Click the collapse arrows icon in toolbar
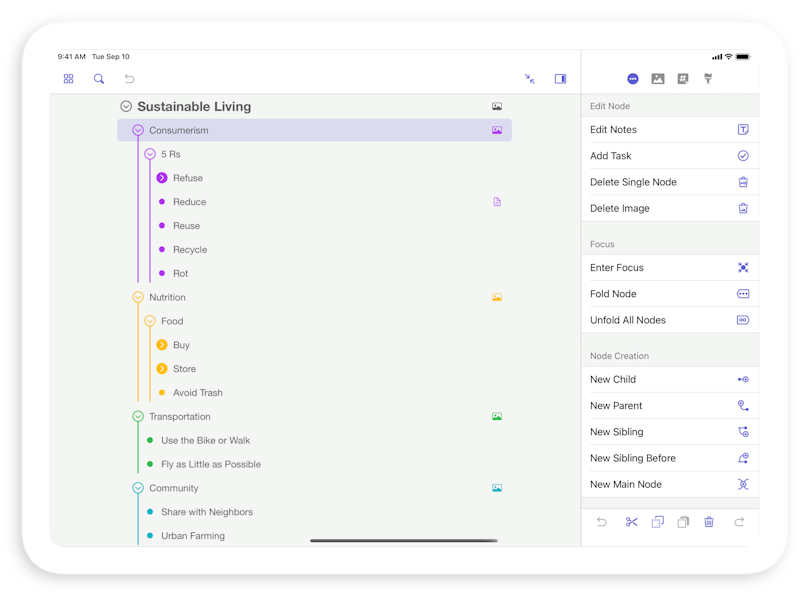The image size is (800, 596). coord(530,79)
